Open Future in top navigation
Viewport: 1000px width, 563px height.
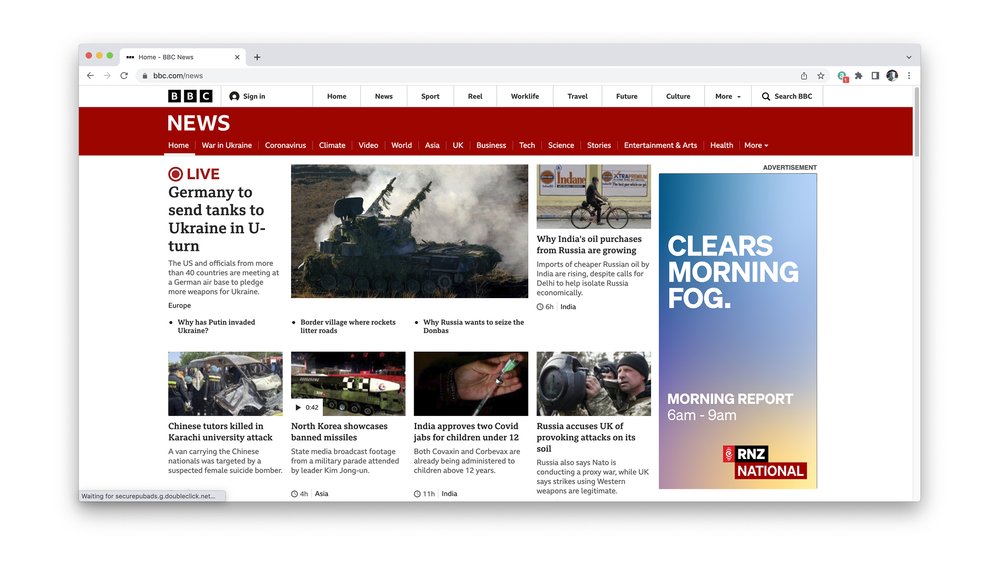pos(626,96)
